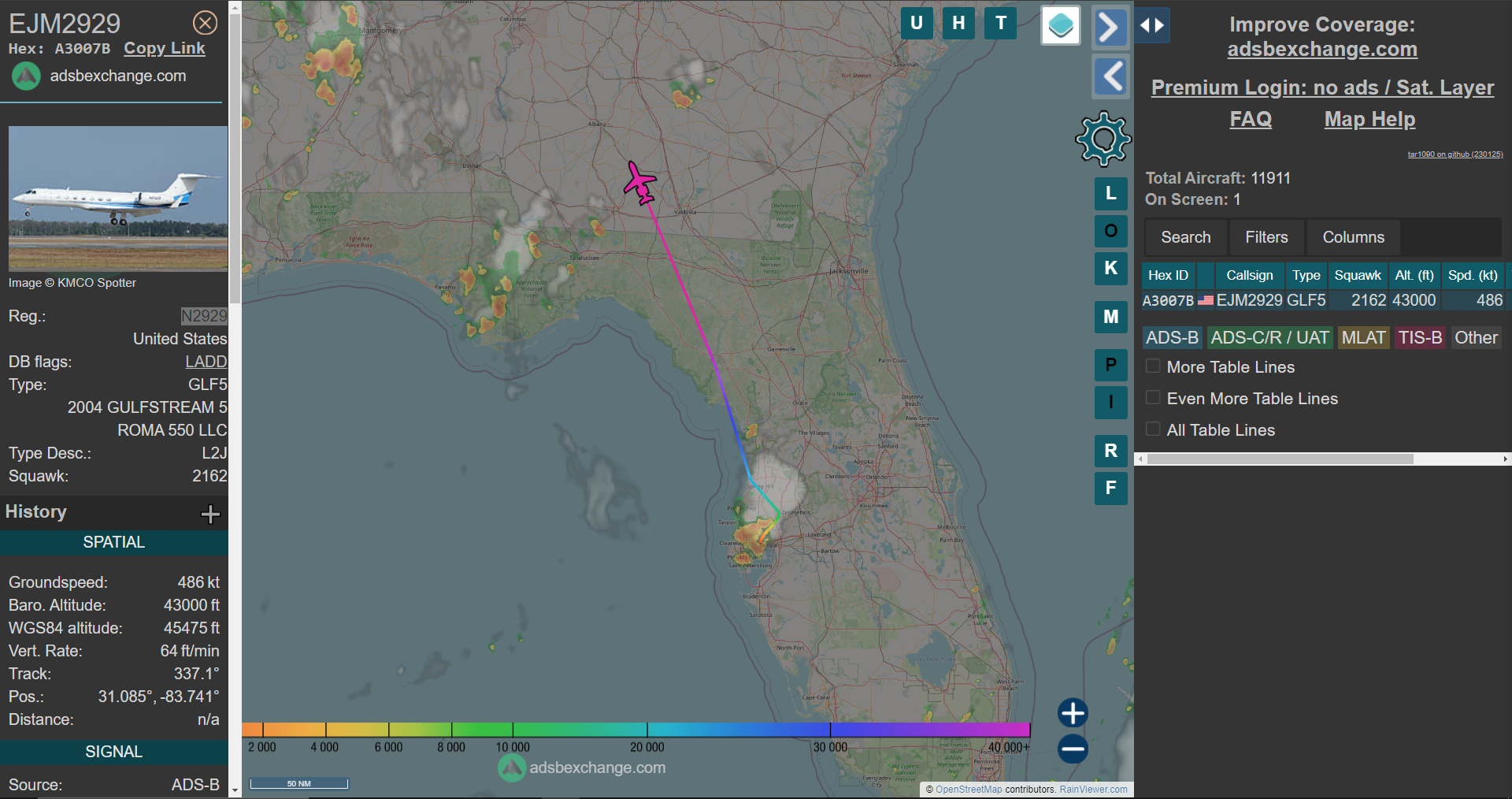1512x799 pixels.
Task: Sort table by Callsign column
Action: (1249, 276)
